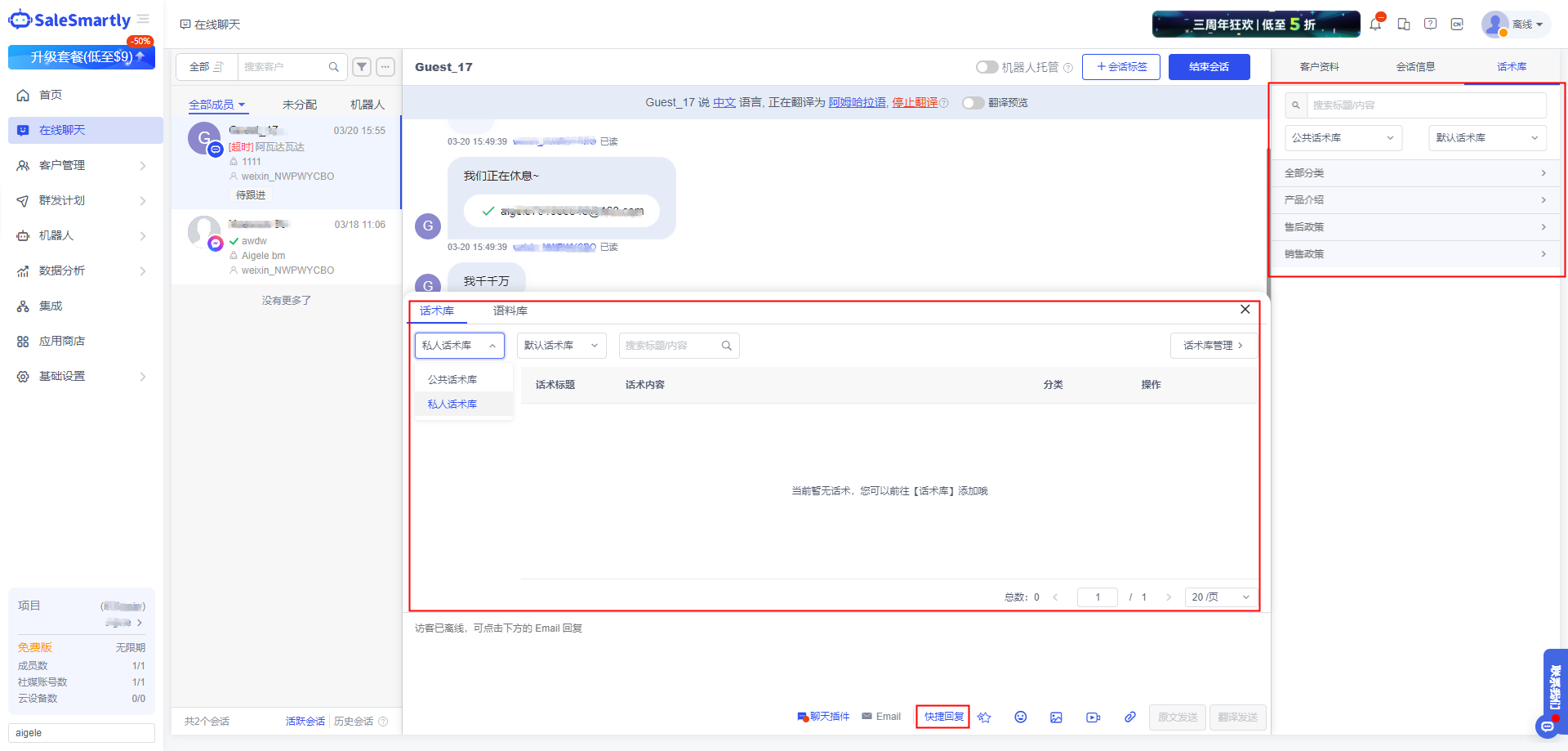Close the 话术库 popup panel
Viewport: 1568px width, 751px height.
[x=1245, y=310]
